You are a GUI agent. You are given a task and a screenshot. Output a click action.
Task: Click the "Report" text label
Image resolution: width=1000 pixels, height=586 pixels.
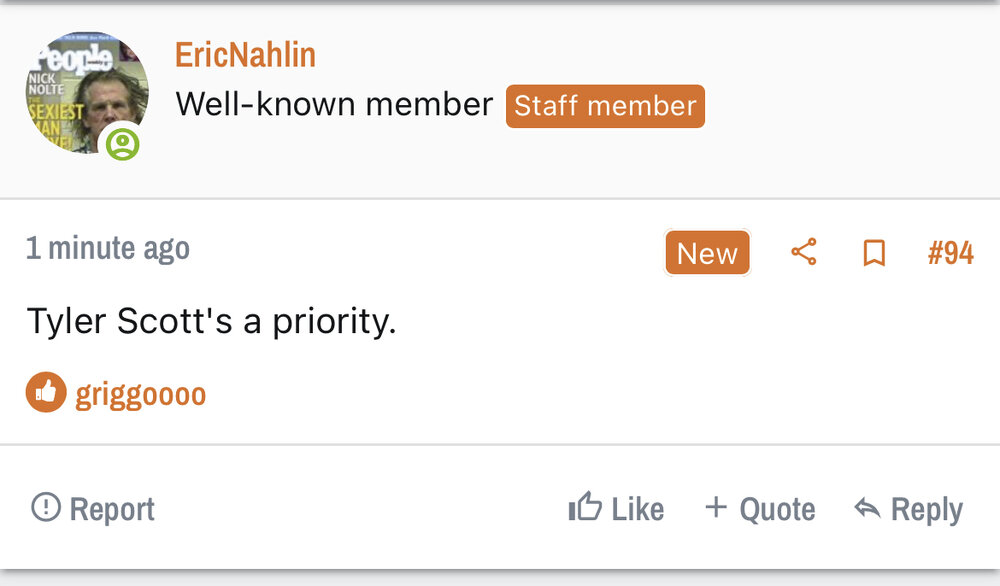pyautogui.click(x=112, y=509)
